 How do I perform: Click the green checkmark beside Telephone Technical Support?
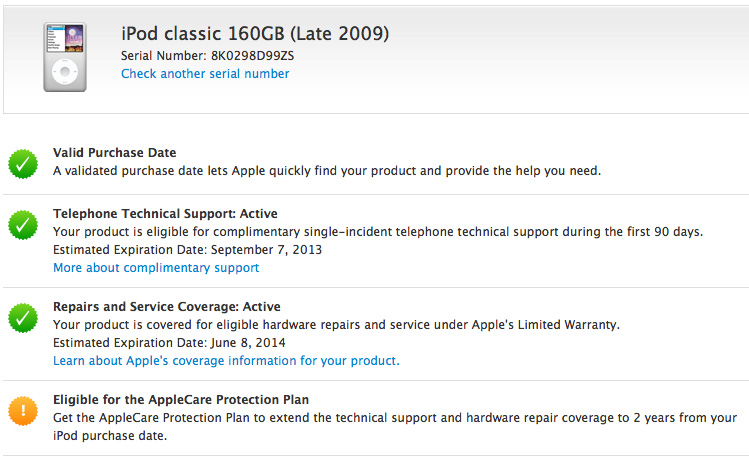pyautogui.click(x=23, y=224)
